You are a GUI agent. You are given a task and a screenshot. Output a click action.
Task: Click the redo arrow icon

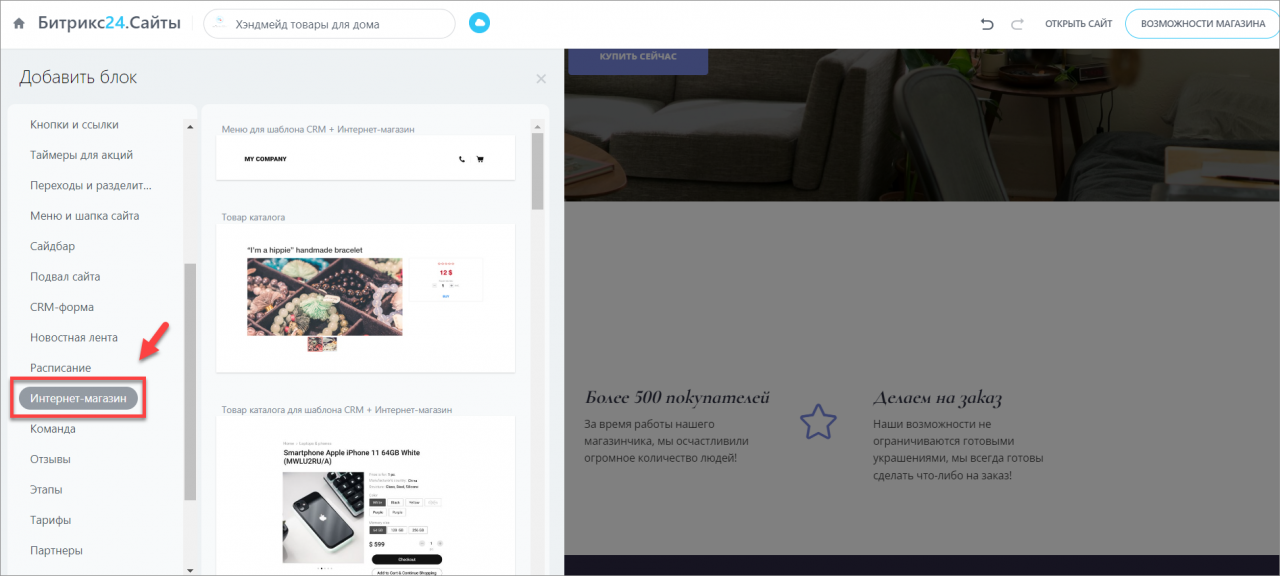pos(1017,23)
